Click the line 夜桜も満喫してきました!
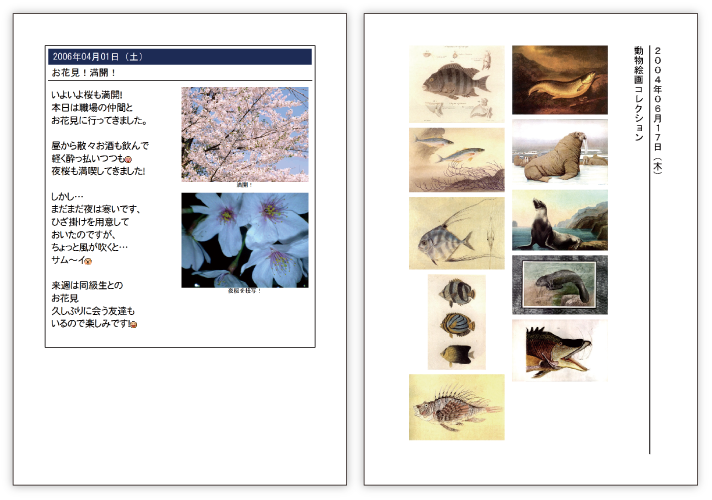This screenshot has height=500, width=712. 98,171
